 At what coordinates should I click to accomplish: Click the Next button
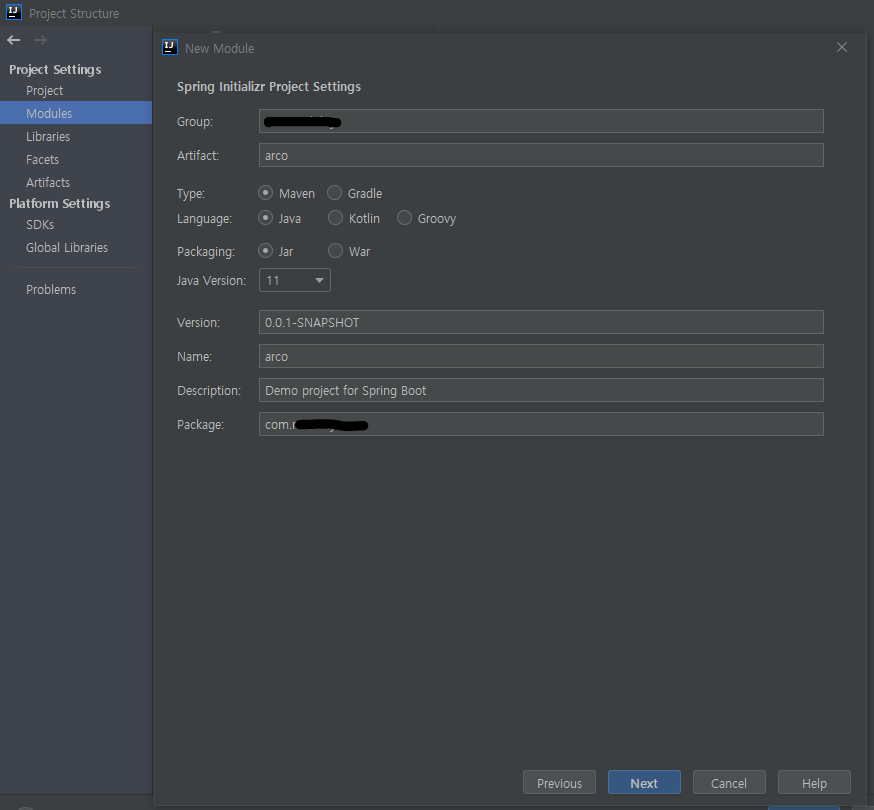point(644,783)
